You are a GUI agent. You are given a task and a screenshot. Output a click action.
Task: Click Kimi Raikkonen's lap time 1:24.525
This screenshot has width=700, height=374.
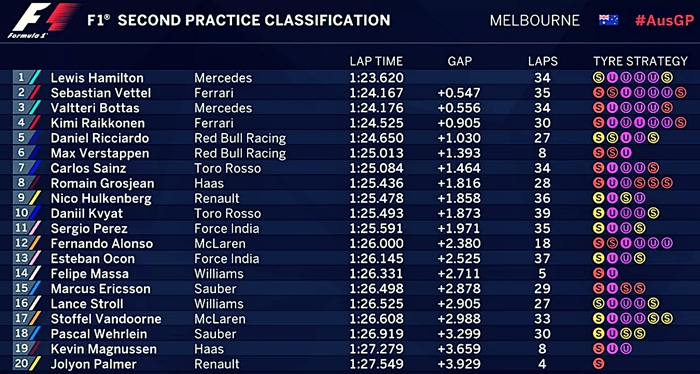click(x=376, y=123)
